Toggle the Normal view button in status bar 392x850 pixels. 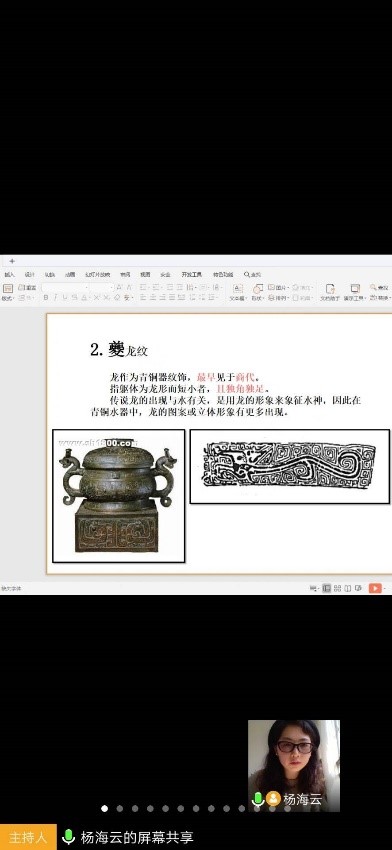(x=326, y=588)
